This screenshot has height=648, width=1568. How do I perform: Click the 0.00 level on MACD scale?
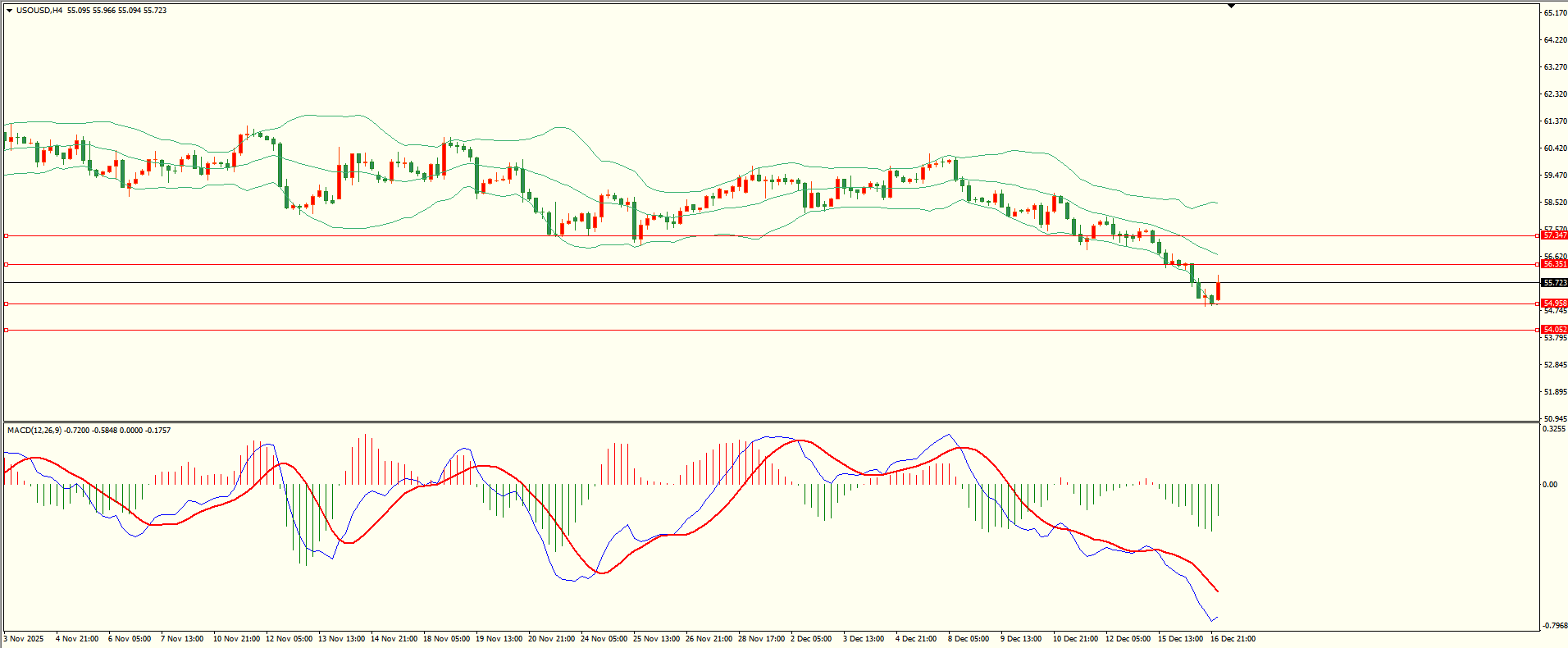coord(1549,485)
